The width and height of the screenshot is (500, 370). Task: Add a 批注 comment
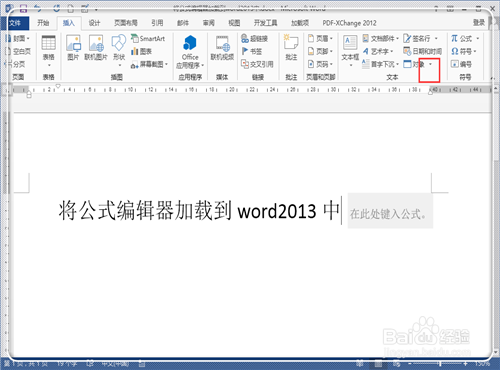(x=291, y=48)
